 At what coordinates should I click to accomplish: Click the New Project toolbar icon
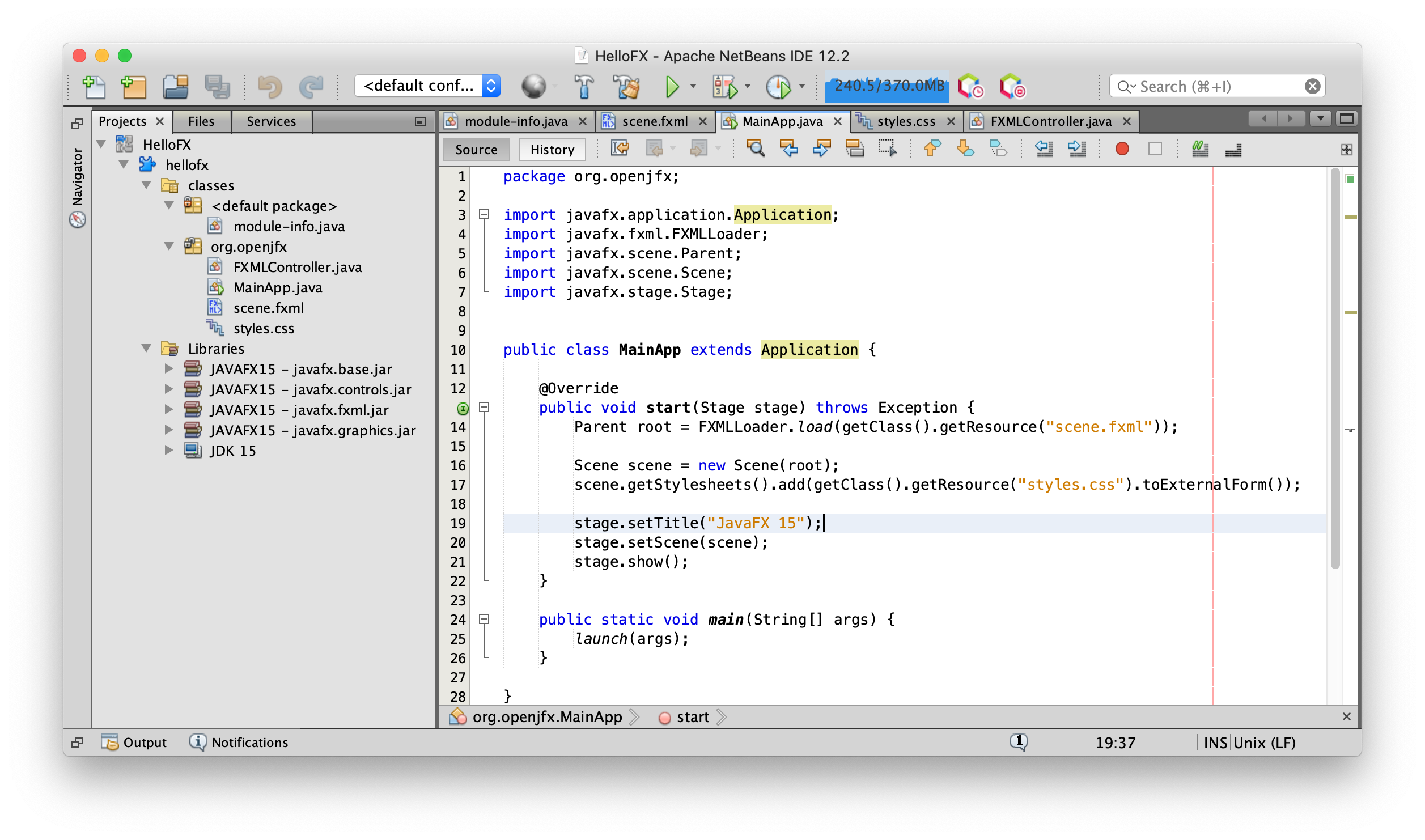coord(134,87)
